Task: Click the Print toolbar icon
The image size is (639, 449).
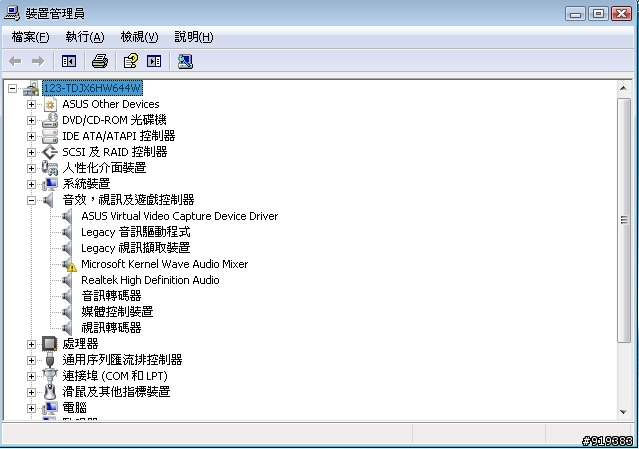Action: point(100,62)
